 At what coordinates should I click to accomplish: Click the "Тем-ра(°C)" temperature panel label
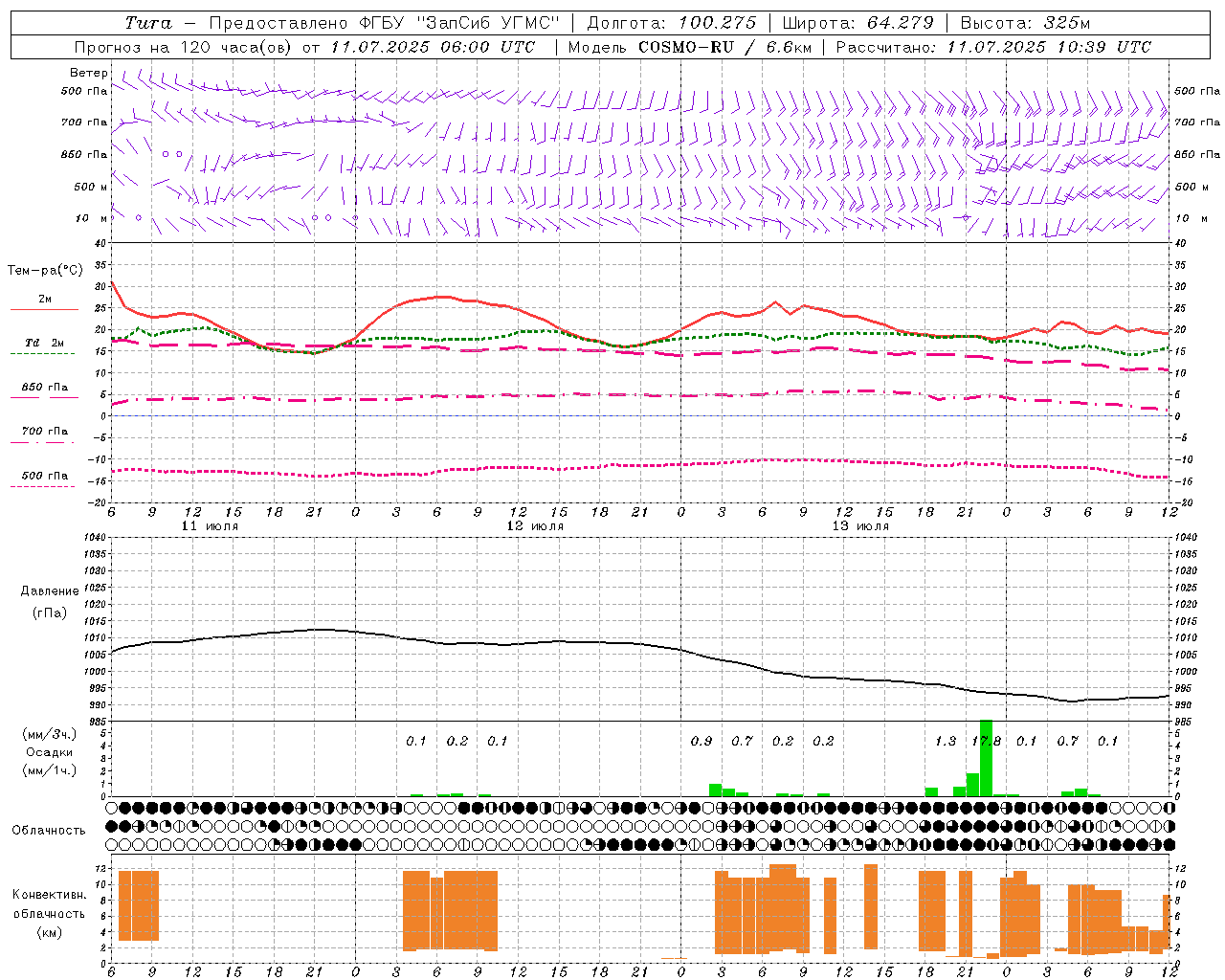pyautogui.click(x=45, y=271)
